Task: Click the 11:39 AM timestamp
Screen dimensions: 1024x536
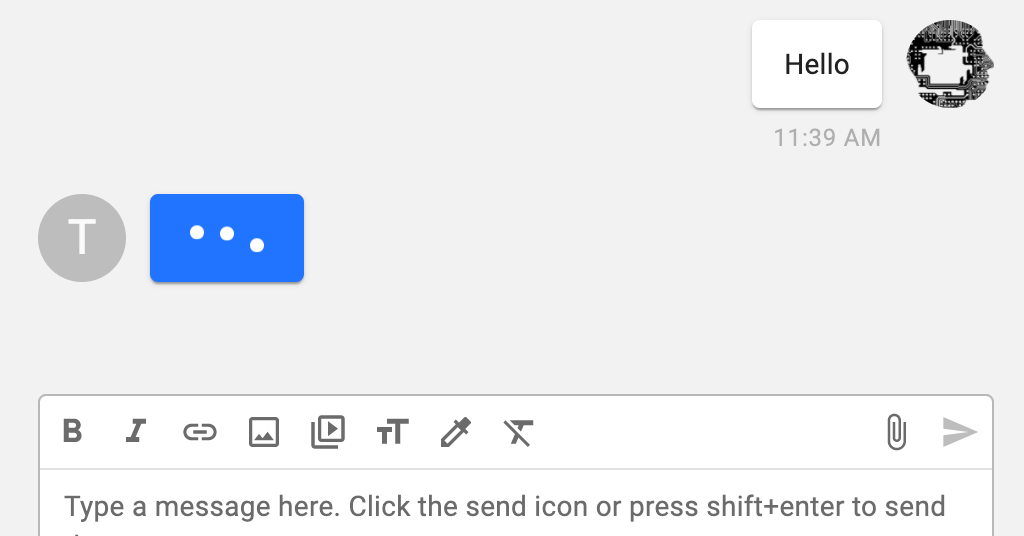Action: pyautogui.click(x=827, y=138)
